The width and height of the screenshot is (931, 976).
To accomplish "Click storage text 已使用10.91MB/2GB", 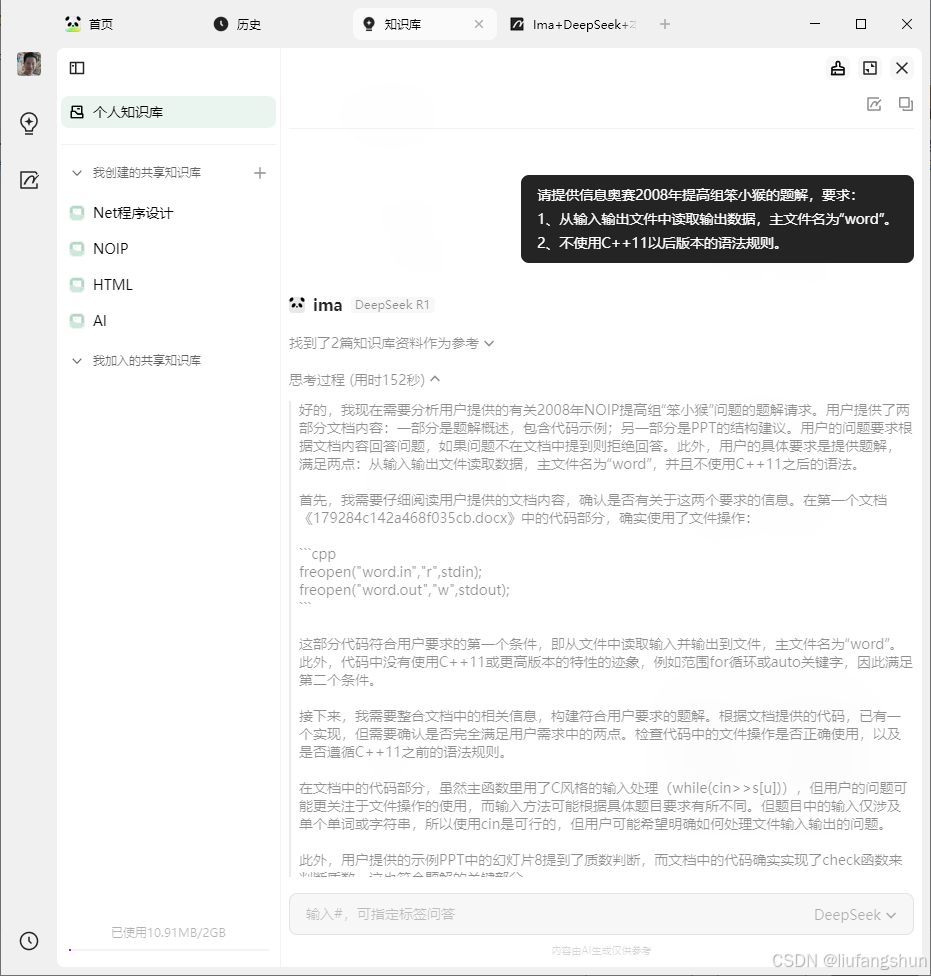I will [168, 932].
